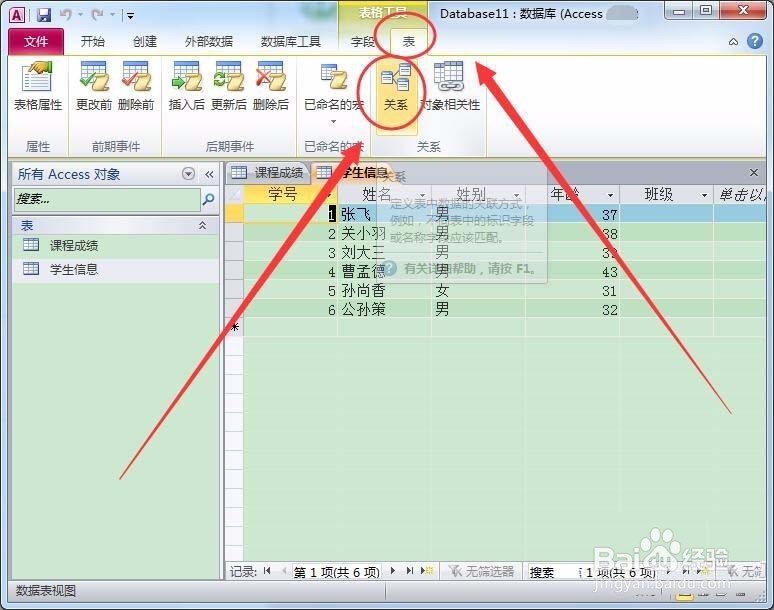Open the 所有 Access 对象 category dropdown
Screen dimensions: 774x610
pyautogui.click(x=188, y=174)
